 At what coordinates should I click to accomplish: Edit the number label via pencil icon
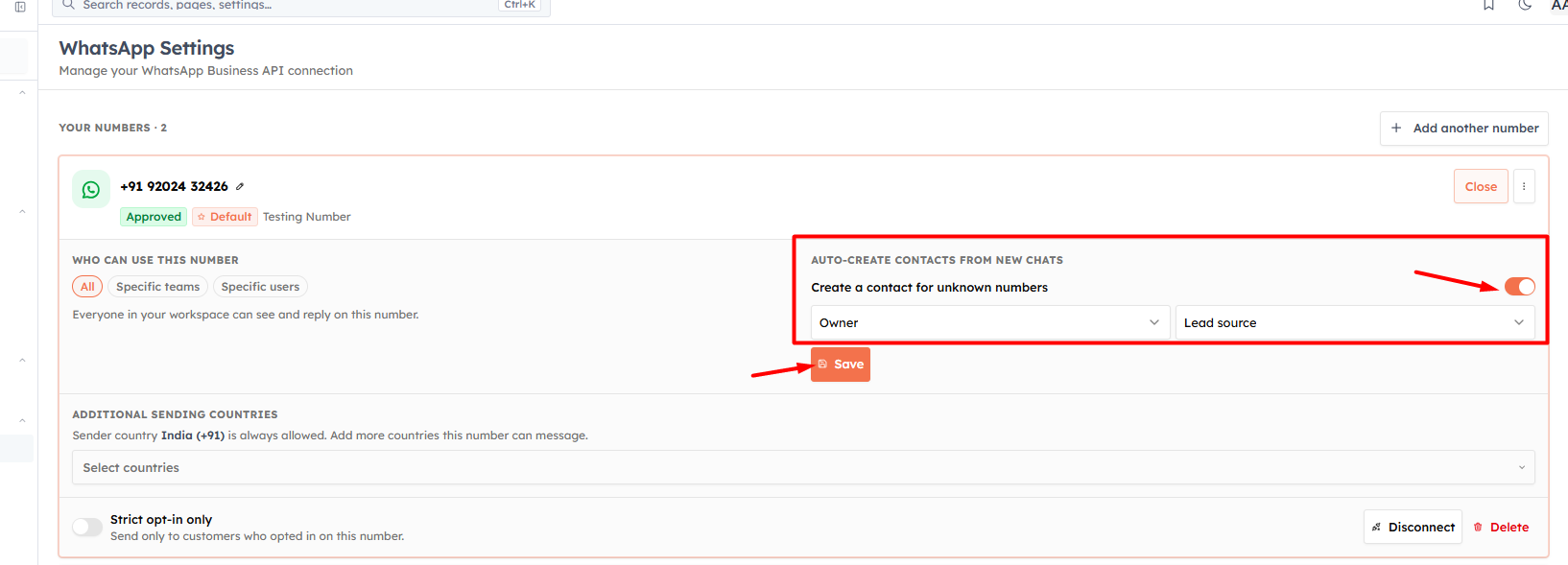(x=240, y=186)
